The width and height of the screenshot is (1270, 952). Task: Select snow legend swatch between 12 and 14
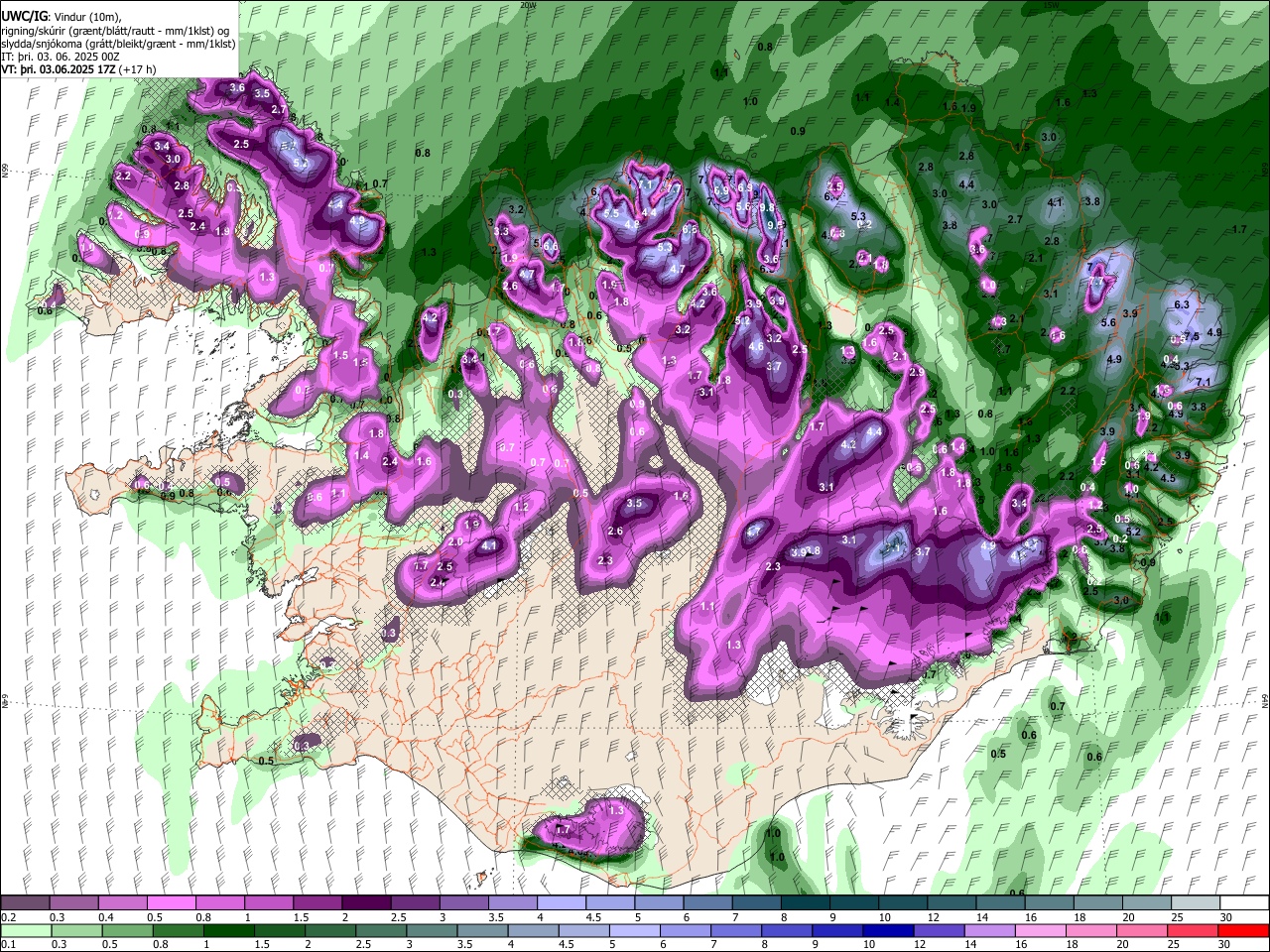pyautogui.click(x=952, y=903)
